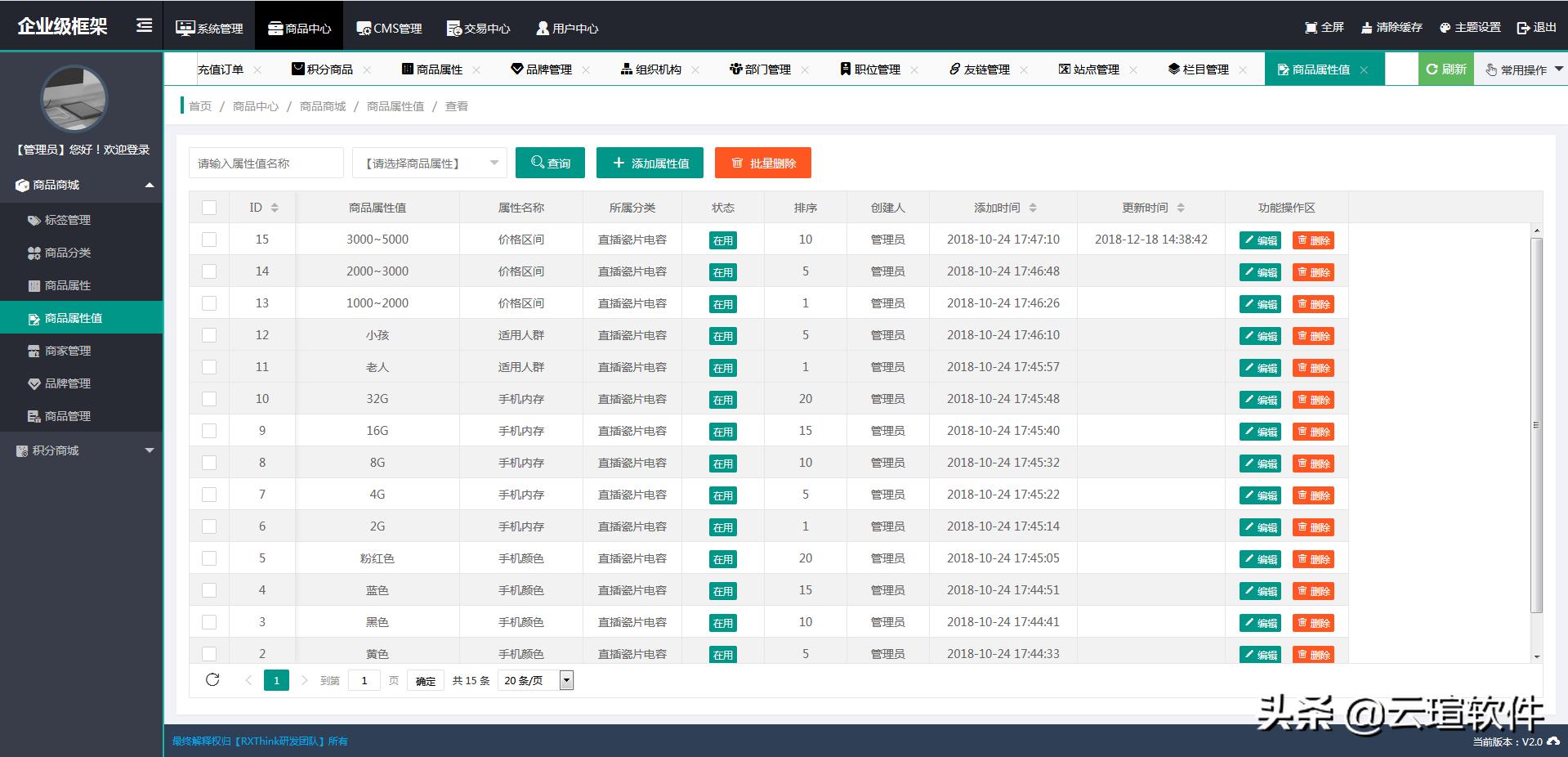Screen dimensions: 1568x757
Task: Click the 查询 search button
Action: coord(550,163)
